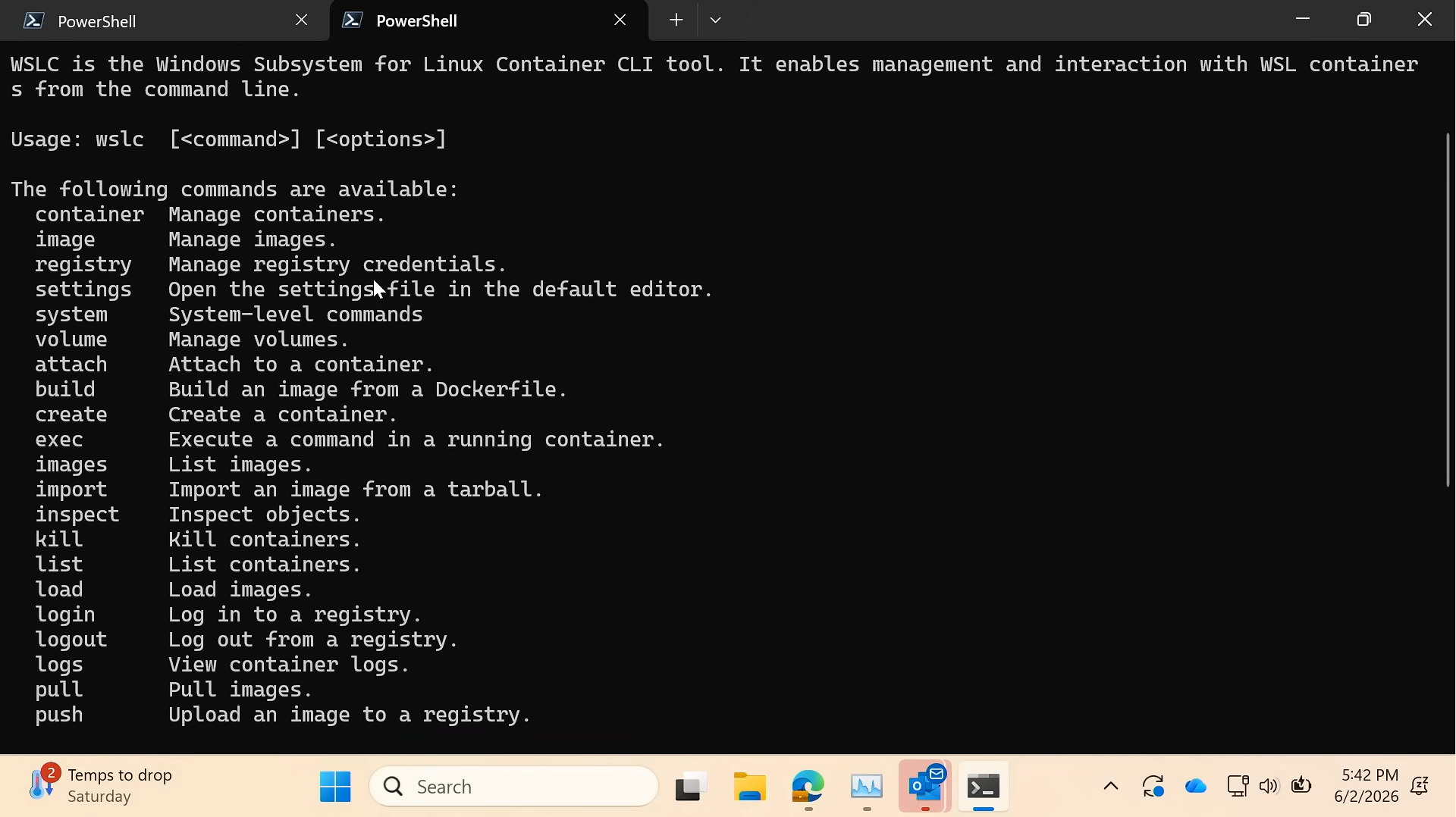Open Microsoft Edge from the taskbar
Screen dimensions: 1456x817
pos(808,787)
